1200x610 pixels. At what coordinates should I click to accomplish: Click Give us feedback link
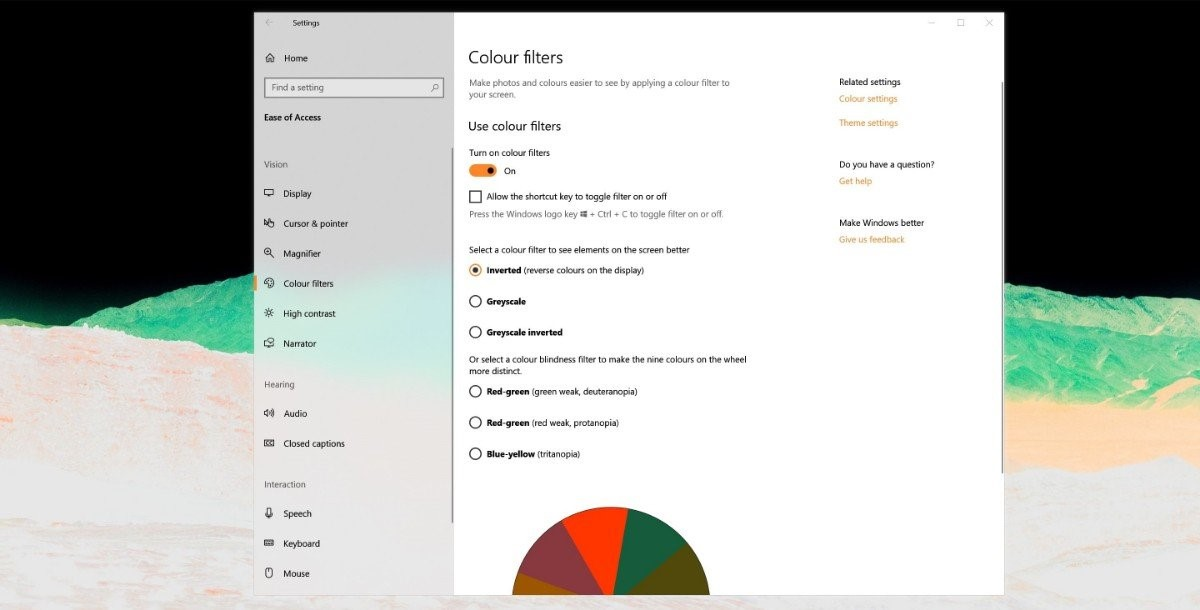pyautogui.click(x=871, y=240)
